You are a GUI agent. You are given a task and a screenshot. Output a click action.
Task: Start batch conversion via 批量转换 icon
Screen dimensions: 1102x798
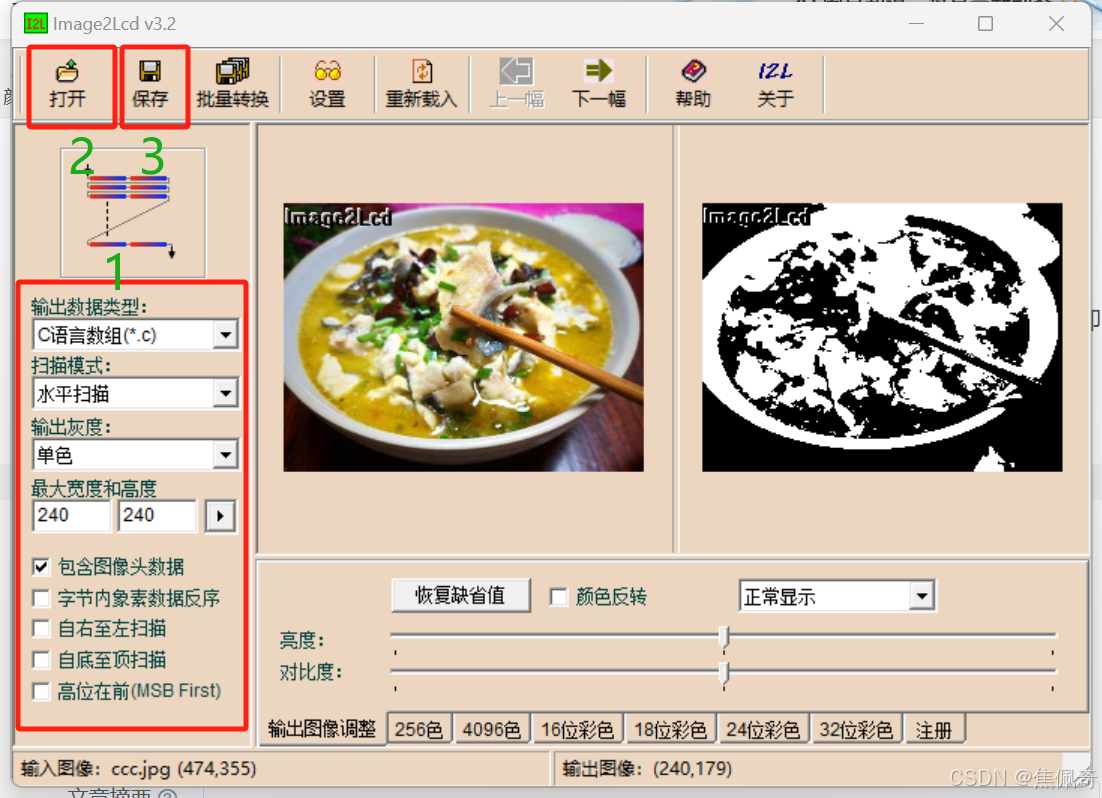click(233, 84)
